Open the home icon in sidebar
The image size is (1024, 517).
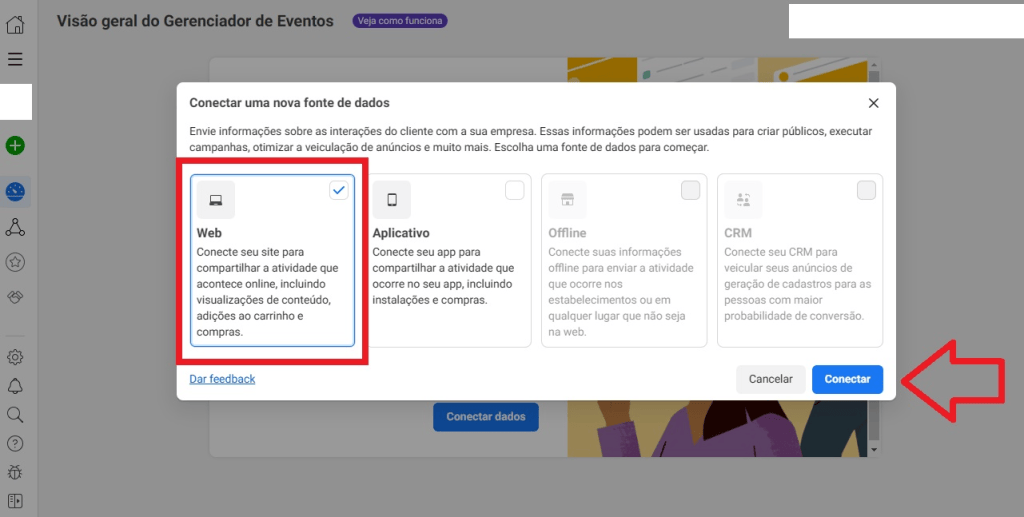click(x=15, y=25)
